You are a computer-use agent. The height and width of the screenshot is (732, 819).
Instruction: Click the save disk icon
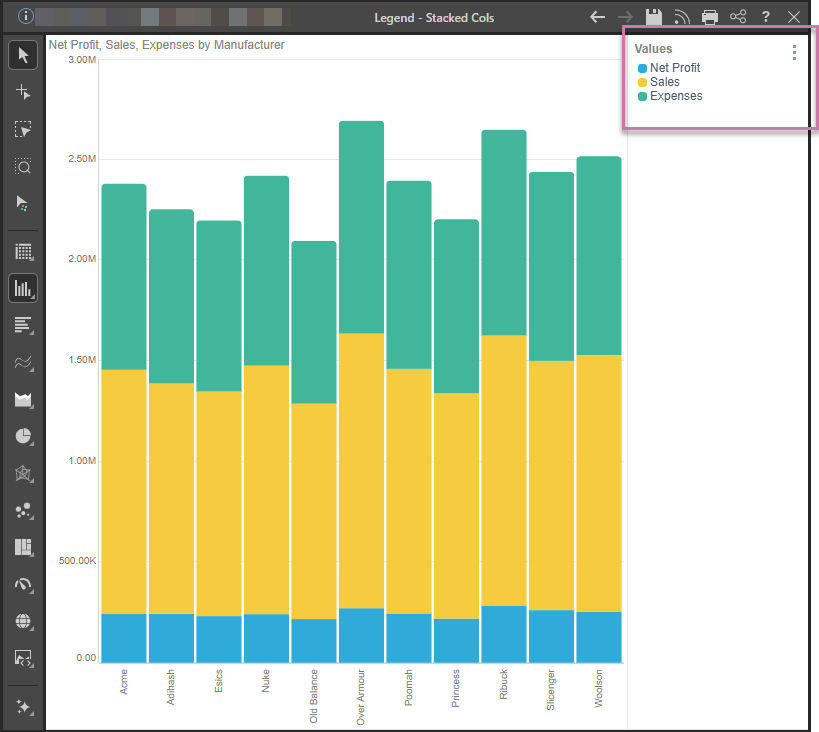[653, 17]
